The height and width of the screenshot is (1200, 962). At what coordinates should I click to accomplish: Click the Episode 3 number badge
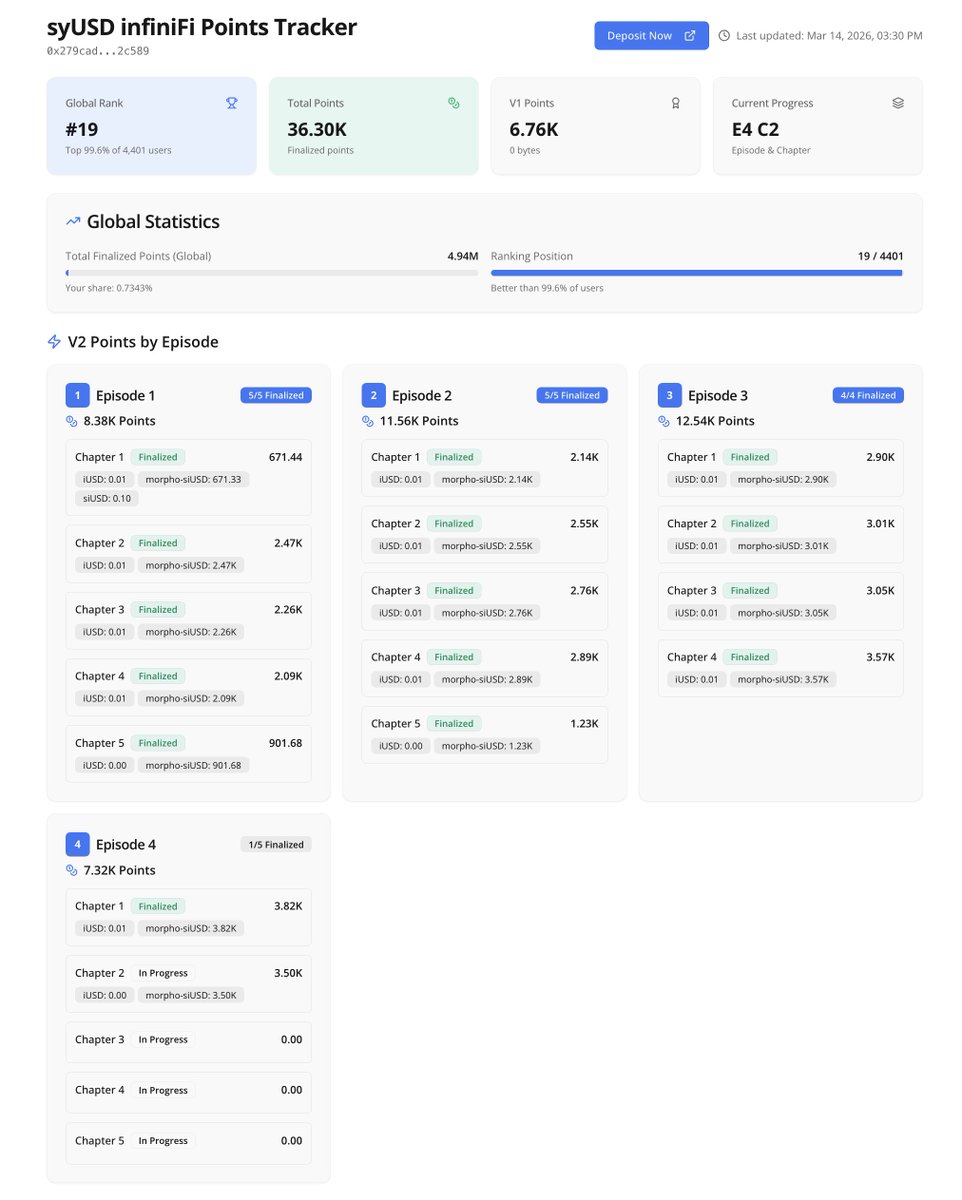click(669, 395)
